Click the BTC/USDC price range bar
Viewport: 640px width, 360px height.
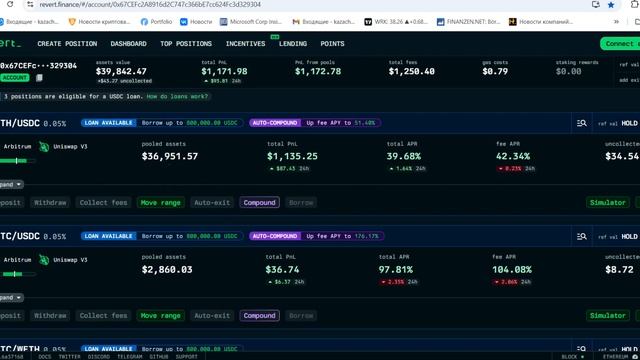click(18, 274)
